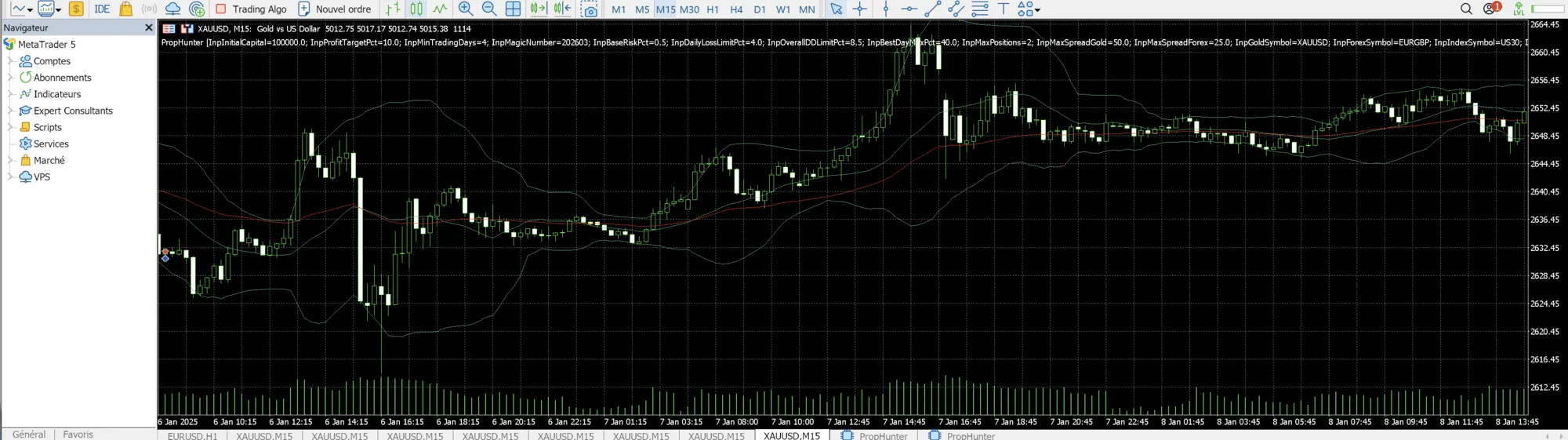Click the active XAUUSD,M15 chart tab

pos(792,435)
